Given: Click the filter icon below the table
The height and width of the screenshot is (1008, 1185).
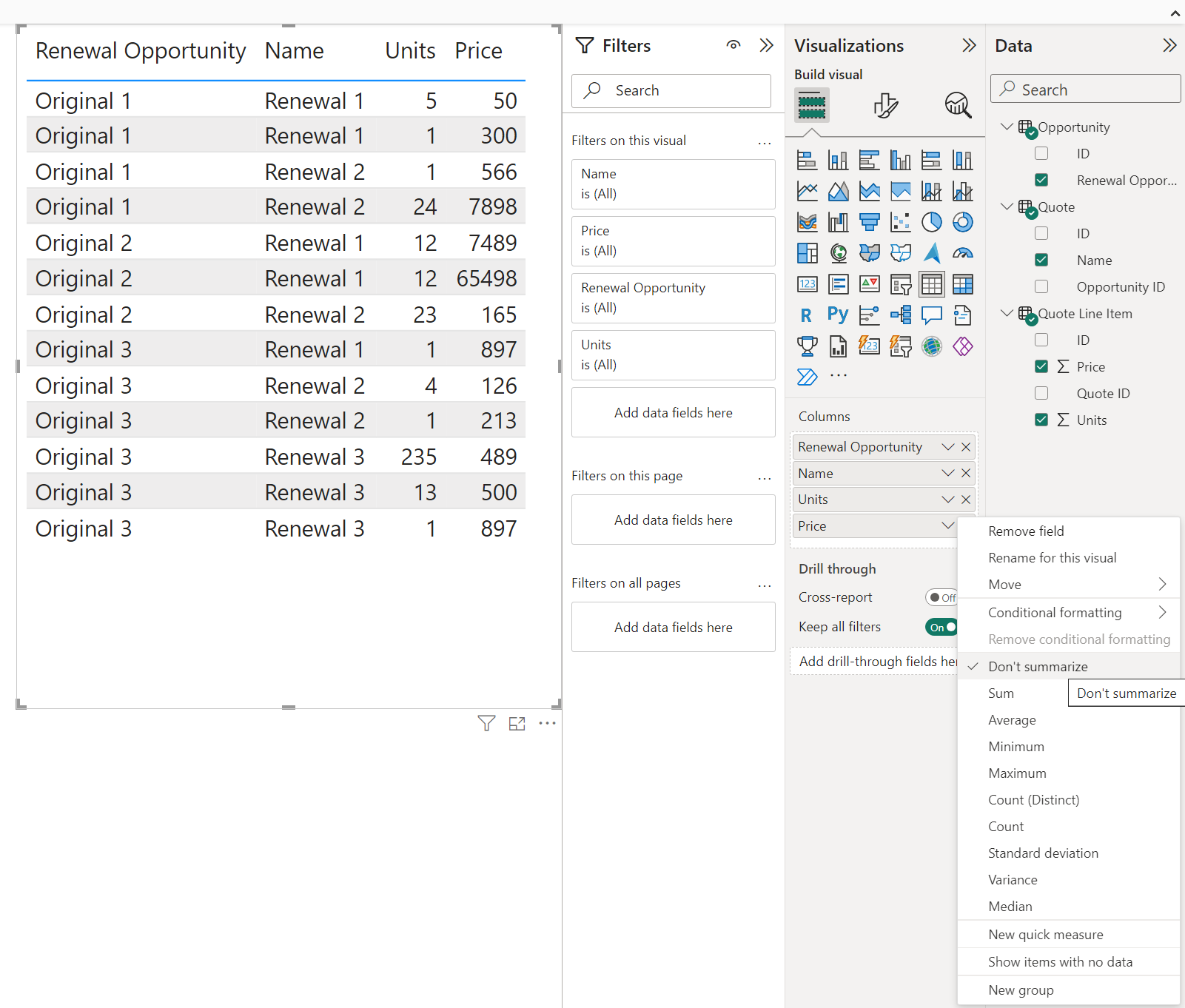Looking at the screenshot, I should 486,723.
